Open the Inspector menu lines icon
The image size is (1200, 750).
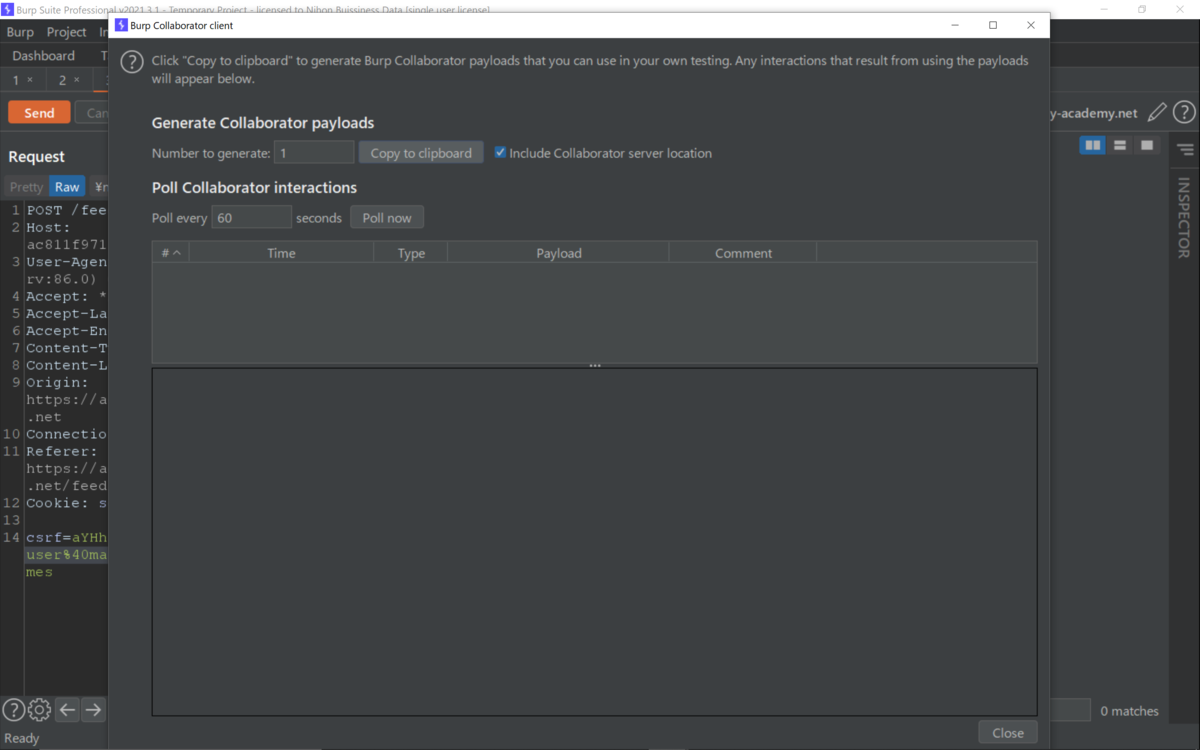pos(1185,150)
